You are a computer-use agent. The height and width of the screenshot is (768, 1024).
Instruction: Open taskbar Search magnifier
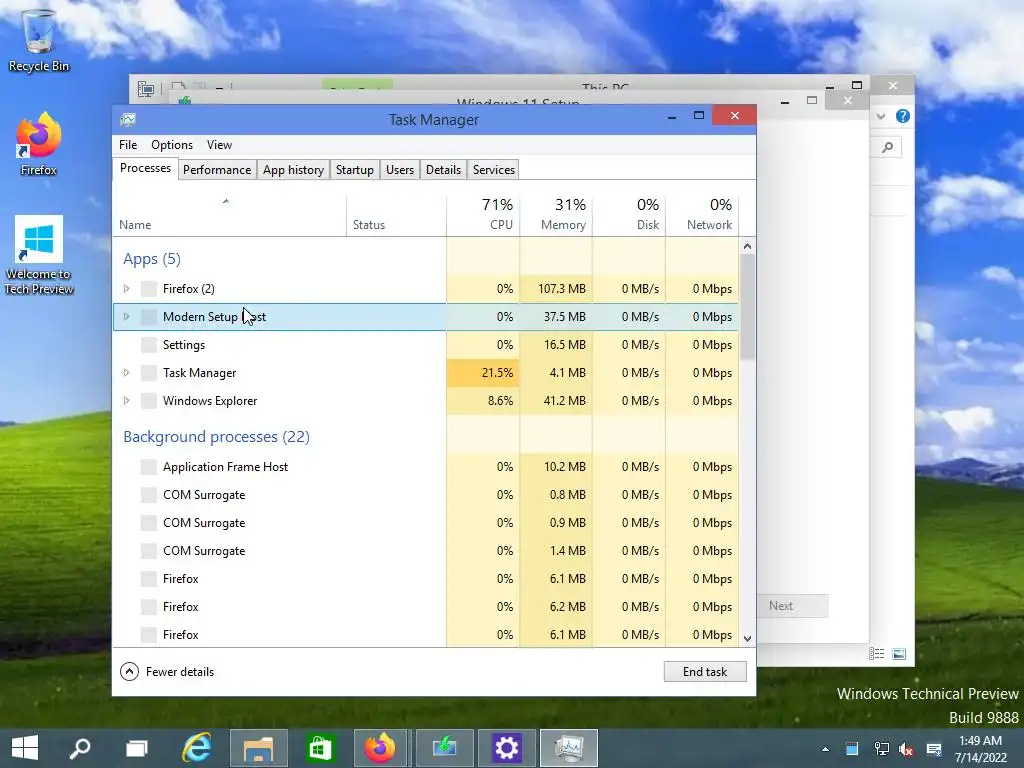(x=80, y=748)
